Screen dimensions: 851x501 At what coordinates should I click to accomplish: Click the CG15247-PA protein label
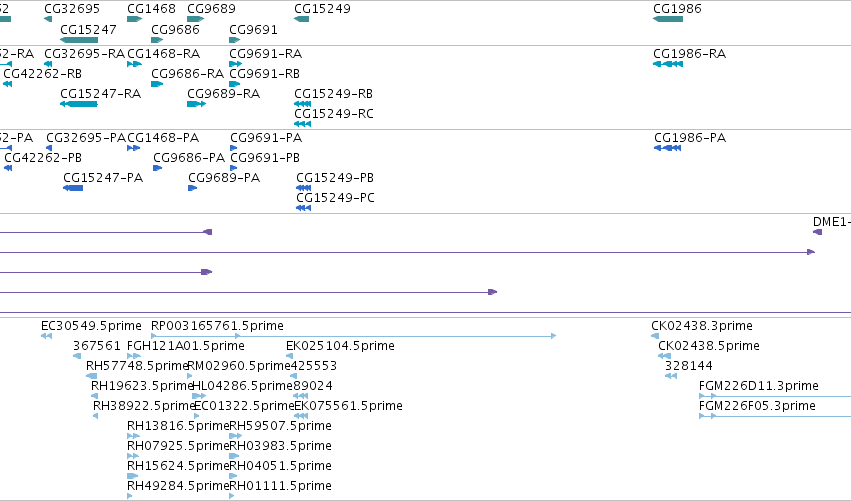click(103, 178)
